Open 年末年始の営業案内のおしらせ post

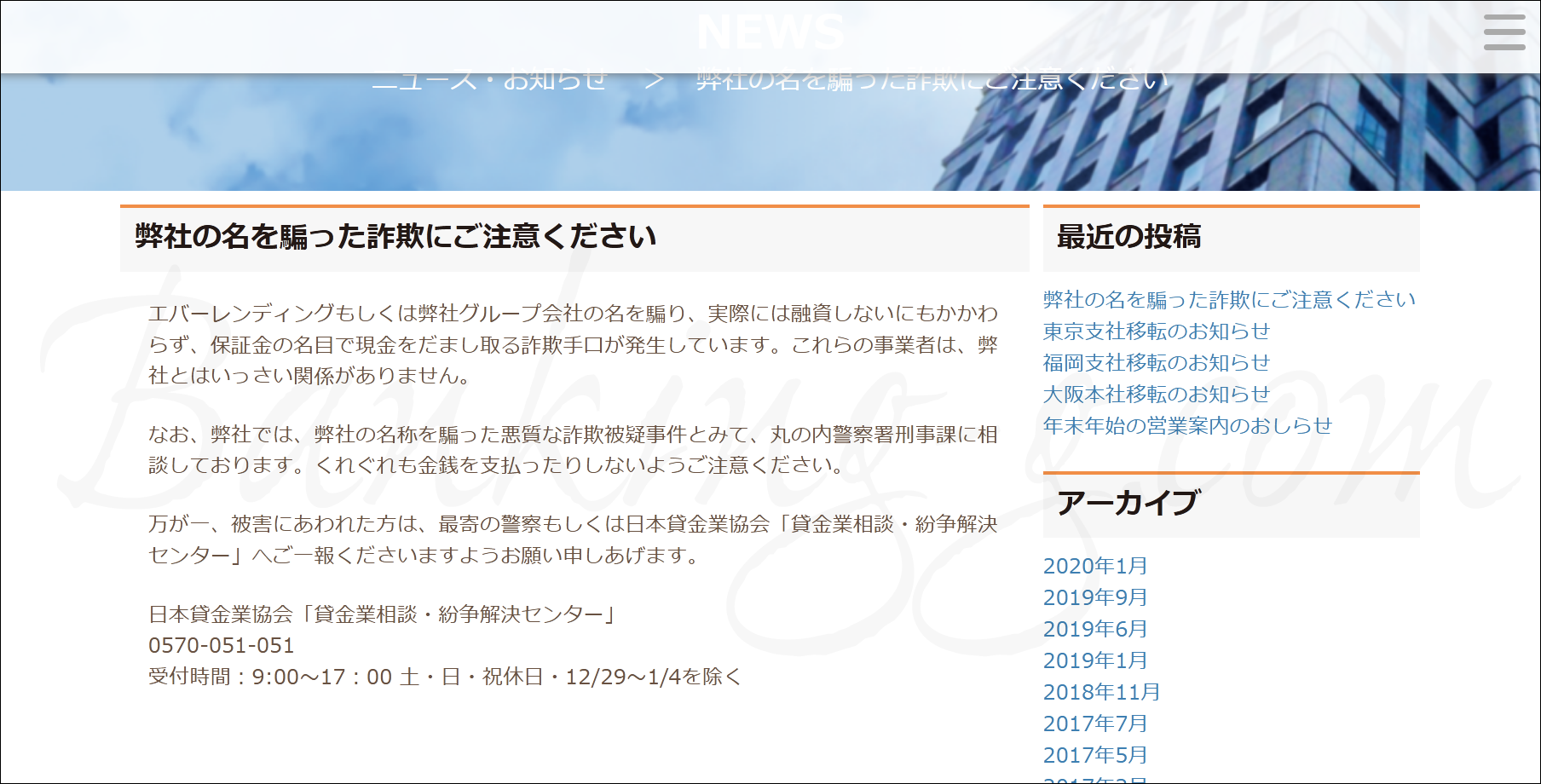point(1187,426)
